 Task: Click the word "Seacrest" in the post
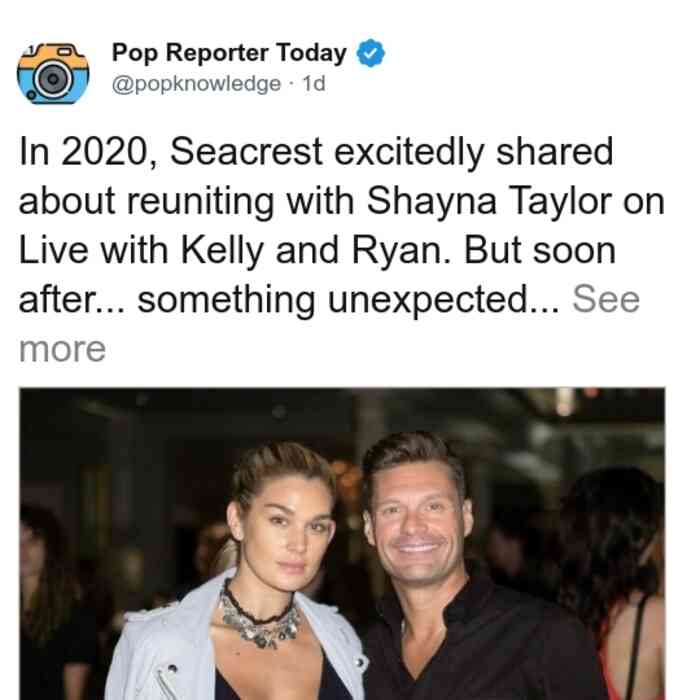pos(246,152)
